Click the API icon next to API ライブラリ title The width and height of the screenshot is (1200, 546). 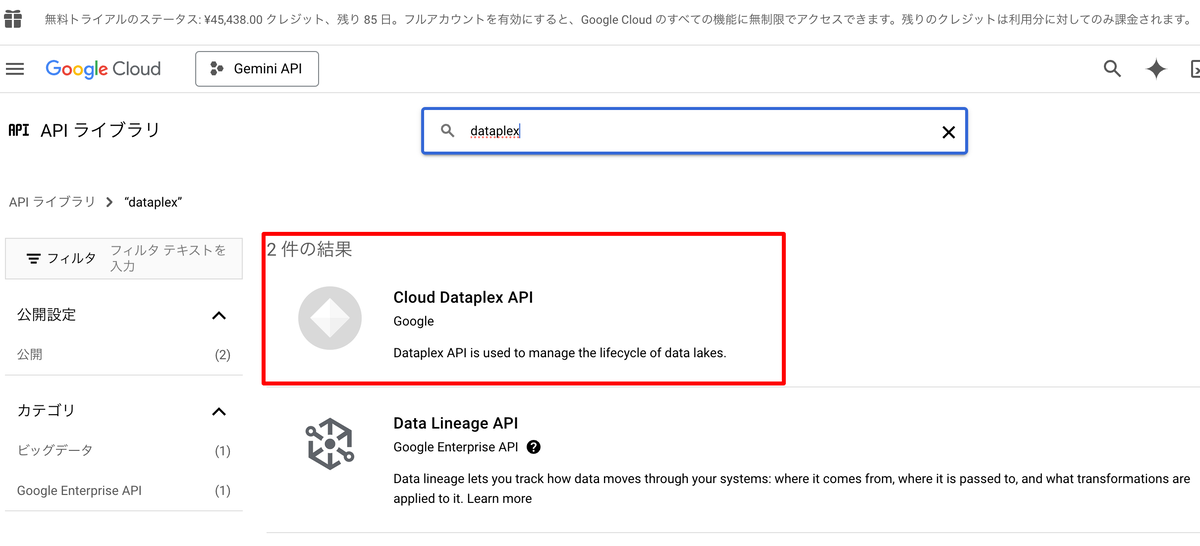(19, 130)
